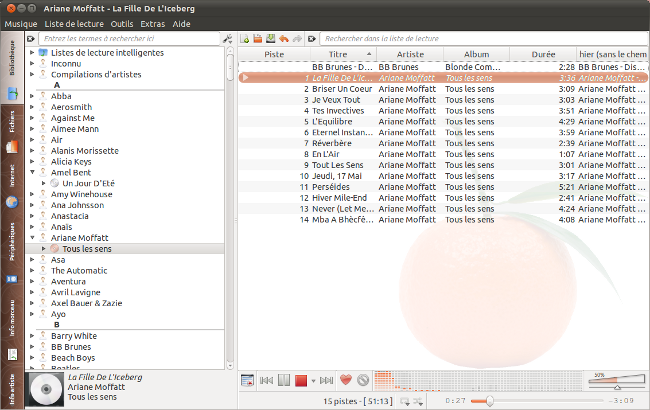This screenshot has width=650, height=410.
Task: Focus the playlist search input field
Action: [x=484, y=39]
